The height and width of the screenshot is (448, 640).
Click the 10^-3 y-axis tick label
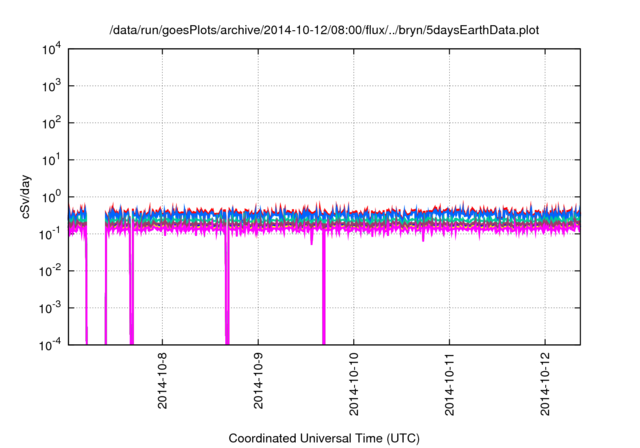pyautogui.click(x=50, y=308)
